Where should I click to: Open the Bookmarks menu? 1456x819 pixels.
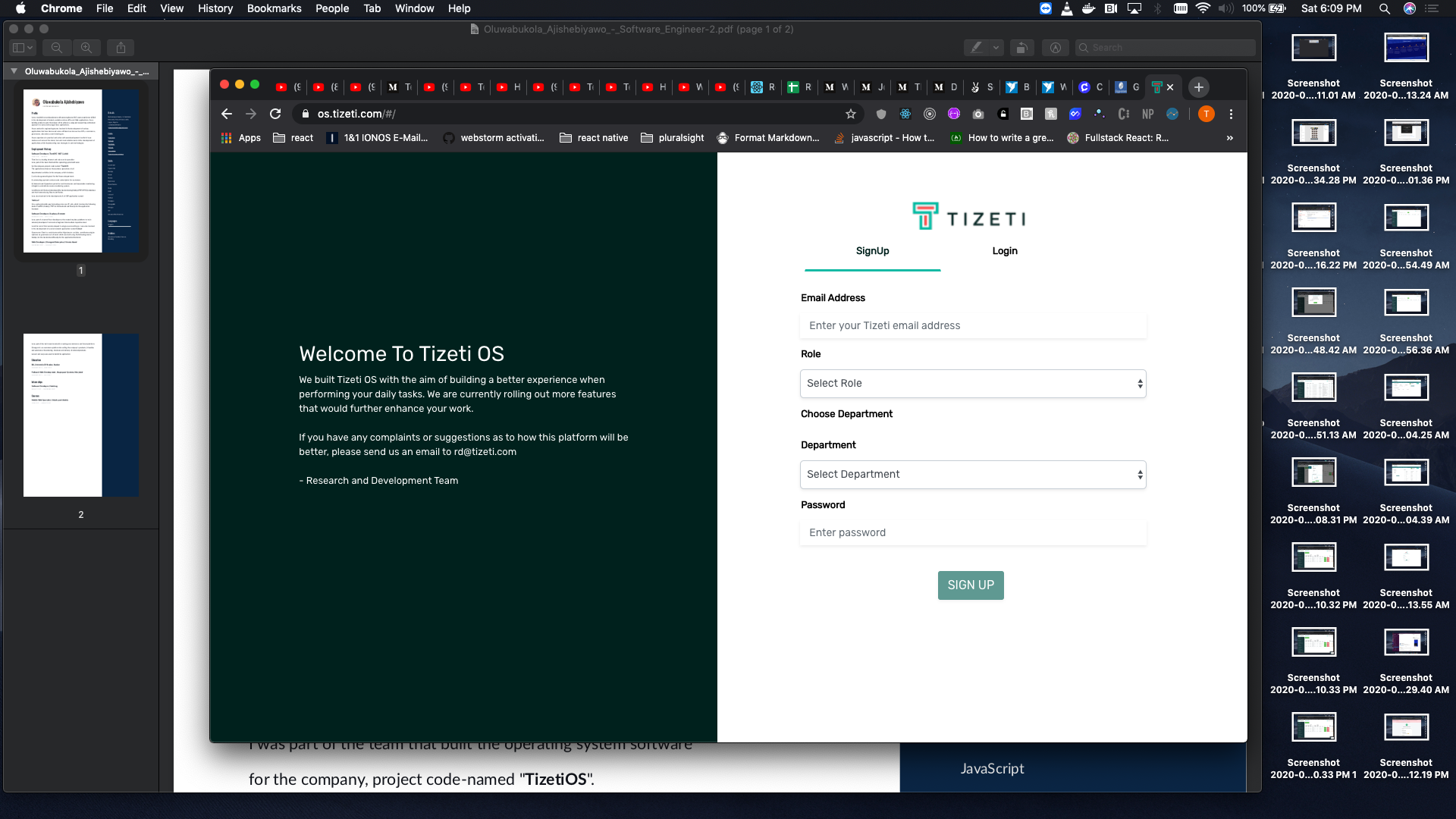(274, 8)
